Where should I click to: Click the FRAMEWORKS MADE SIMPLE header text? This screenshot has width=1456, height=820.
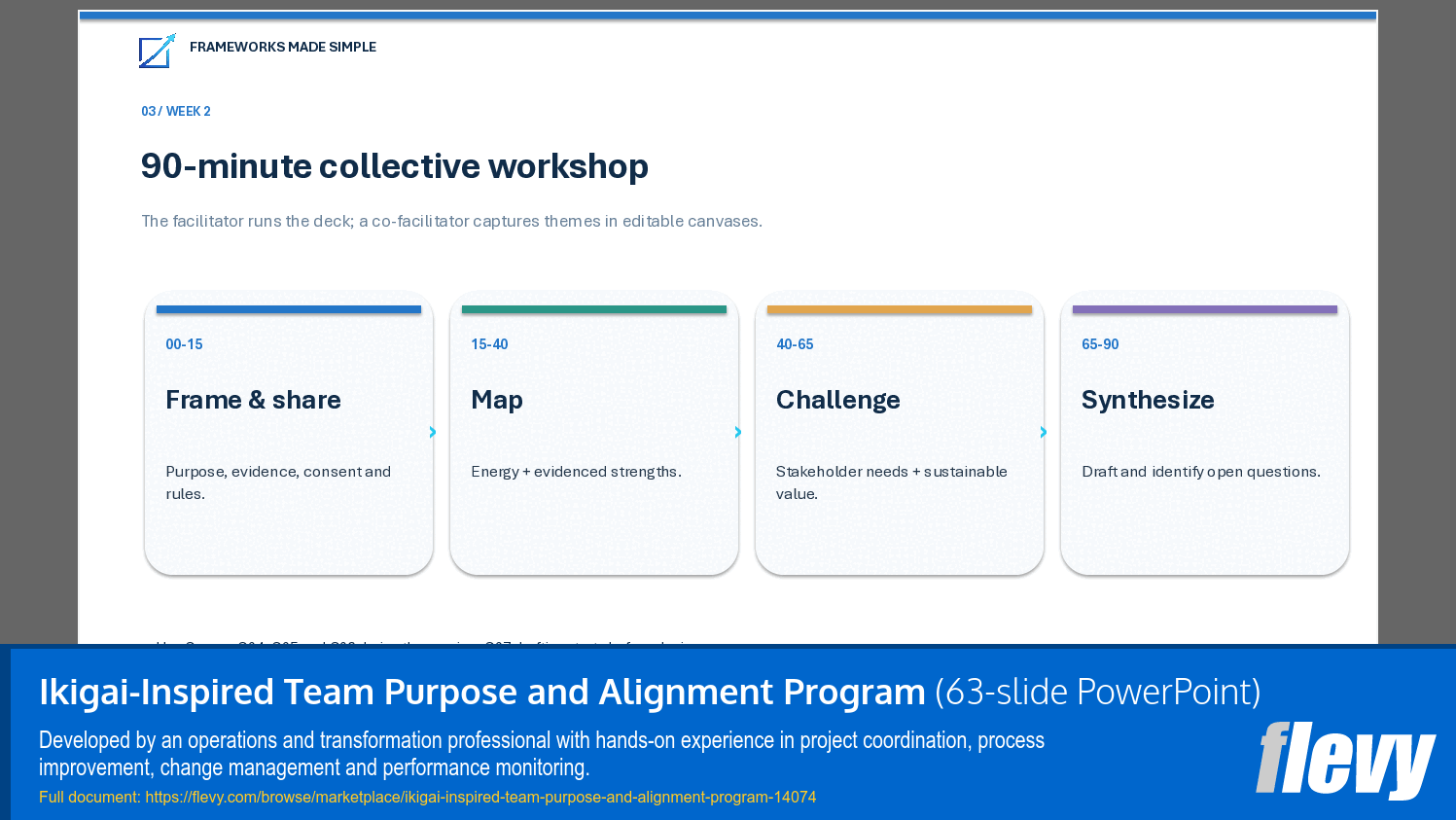pos(283,47)
